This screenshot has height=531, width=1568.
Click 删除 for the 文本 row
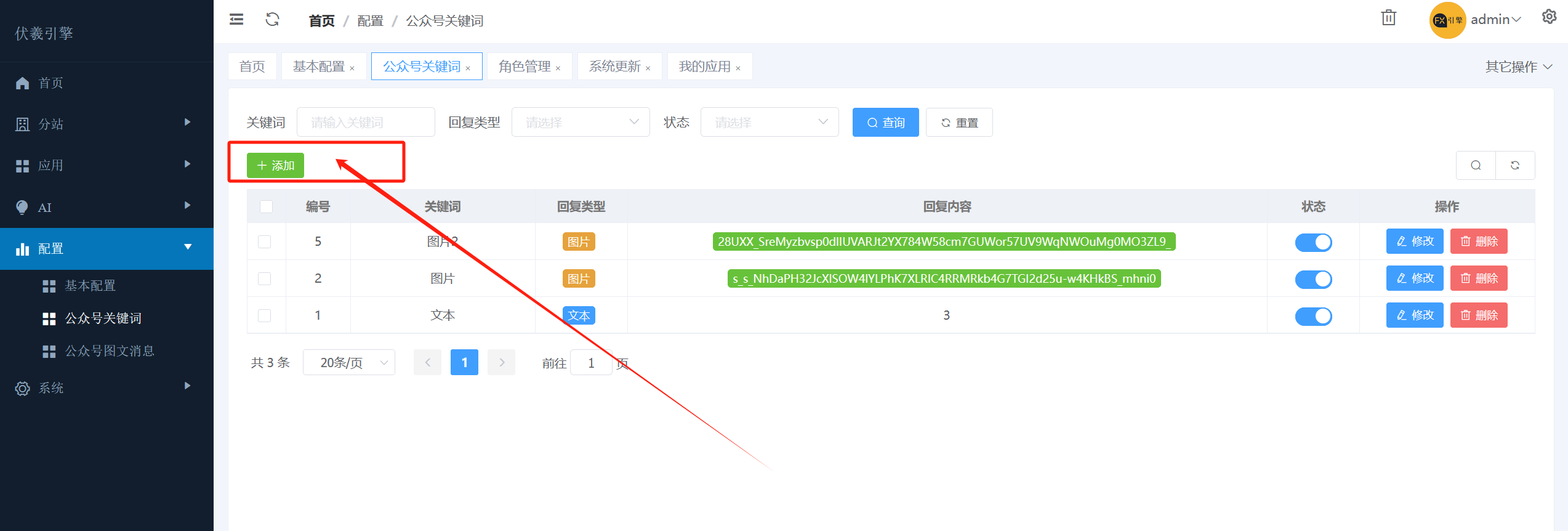1479,315
